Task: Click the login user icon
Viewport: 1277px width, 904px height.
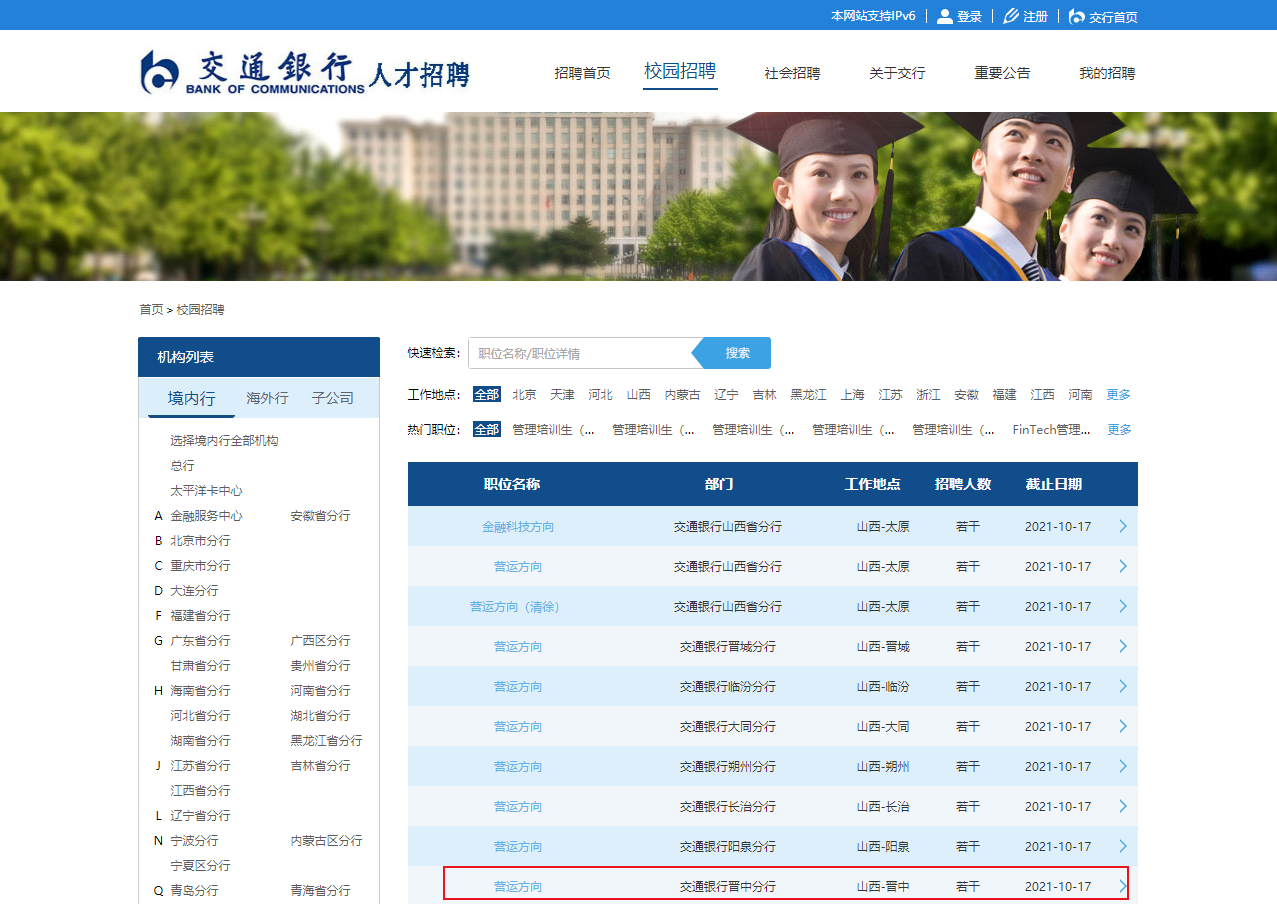Action: [x=944, y=16]
